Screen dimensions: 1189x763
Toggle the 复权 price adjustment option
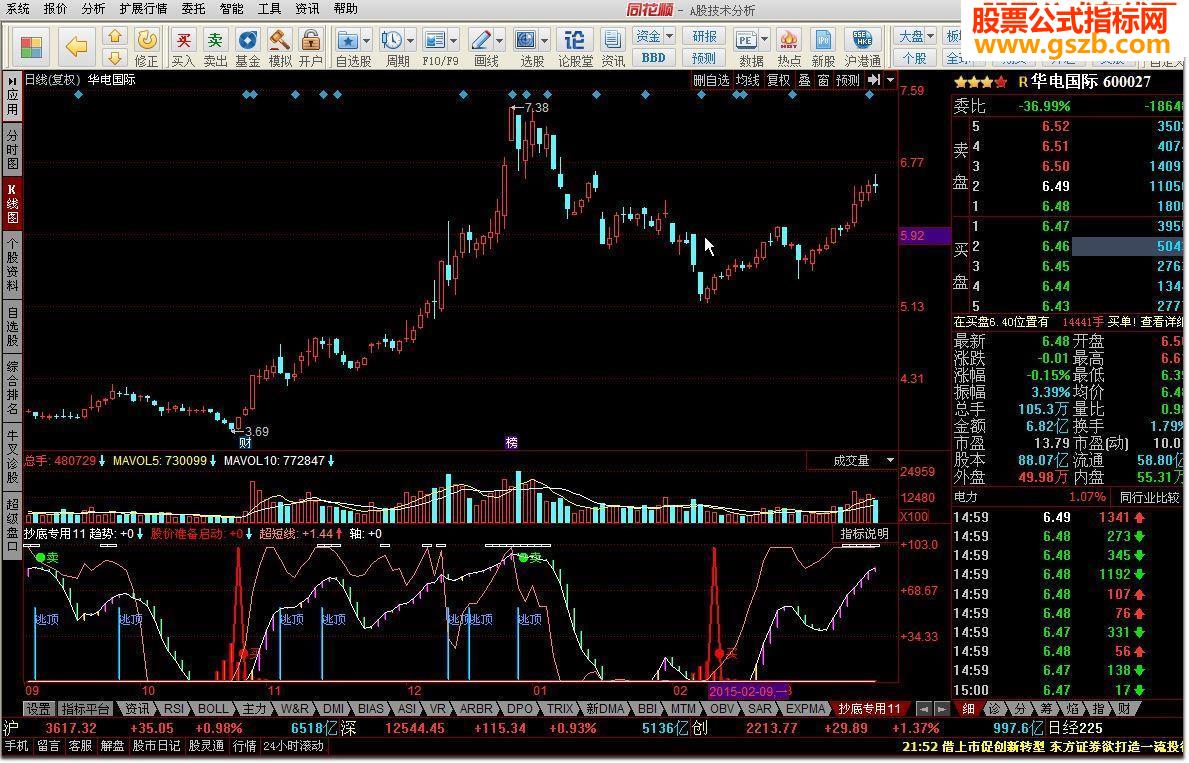[778, 80]
